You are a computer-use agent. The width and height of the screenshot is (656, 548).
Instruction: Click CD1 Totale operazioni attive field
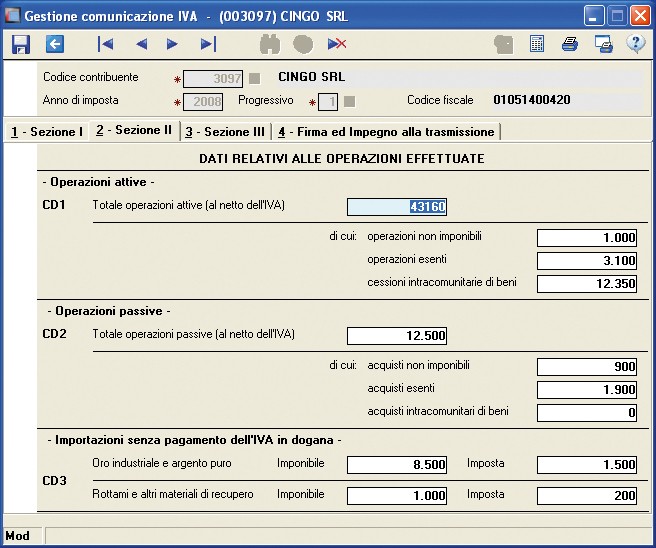[397, 207]
